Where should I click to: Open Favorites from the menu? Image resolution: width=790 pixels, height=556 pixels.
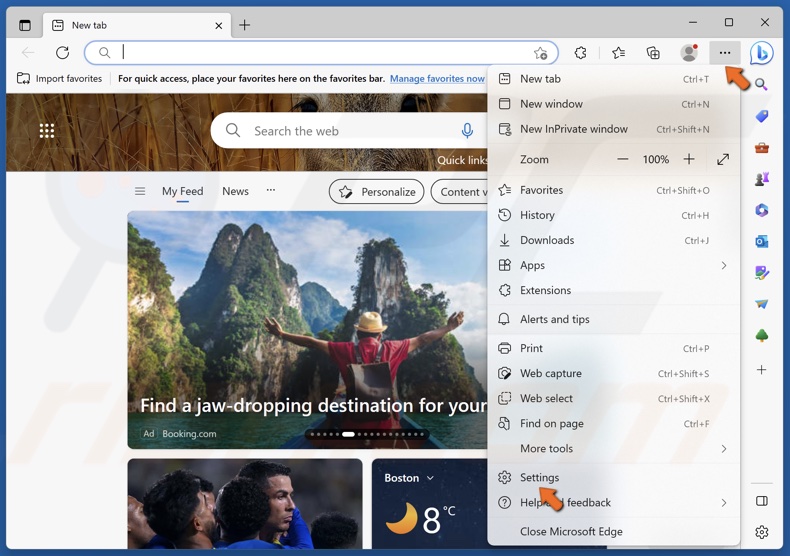[614, 190]
